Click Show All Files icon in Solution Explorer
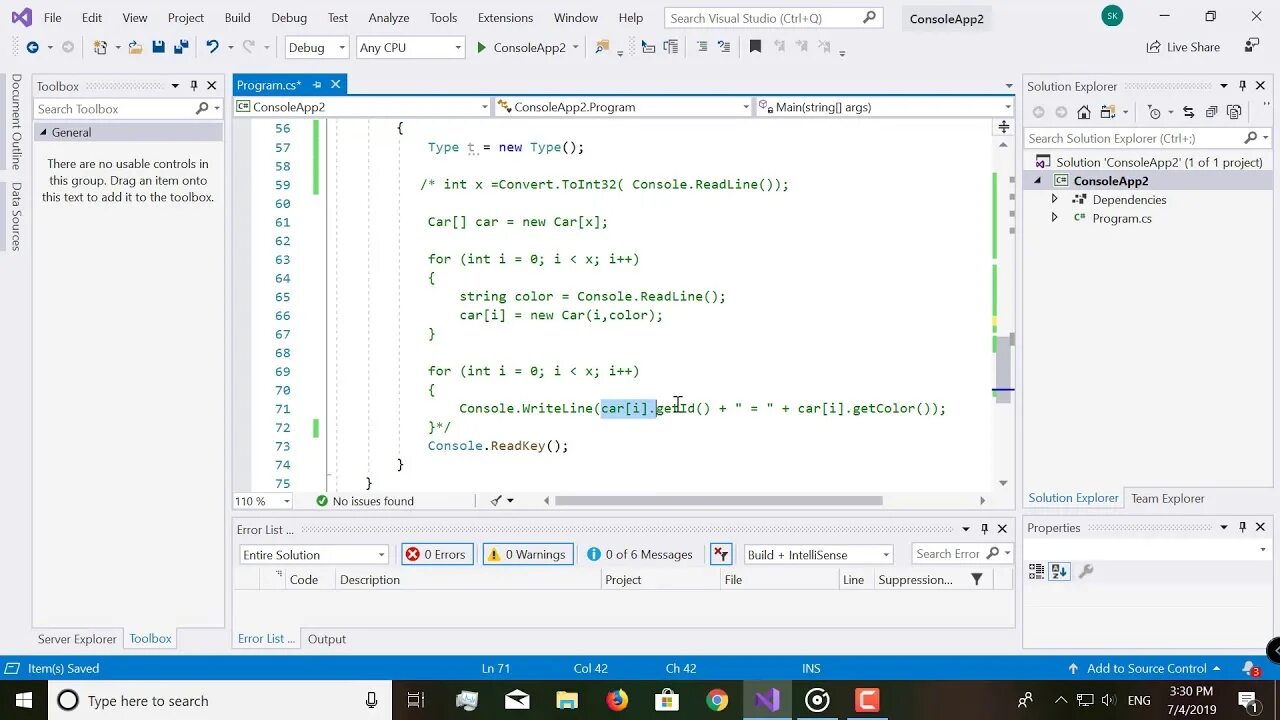This screenshot has width=1280, height=720. point(1235,112)
